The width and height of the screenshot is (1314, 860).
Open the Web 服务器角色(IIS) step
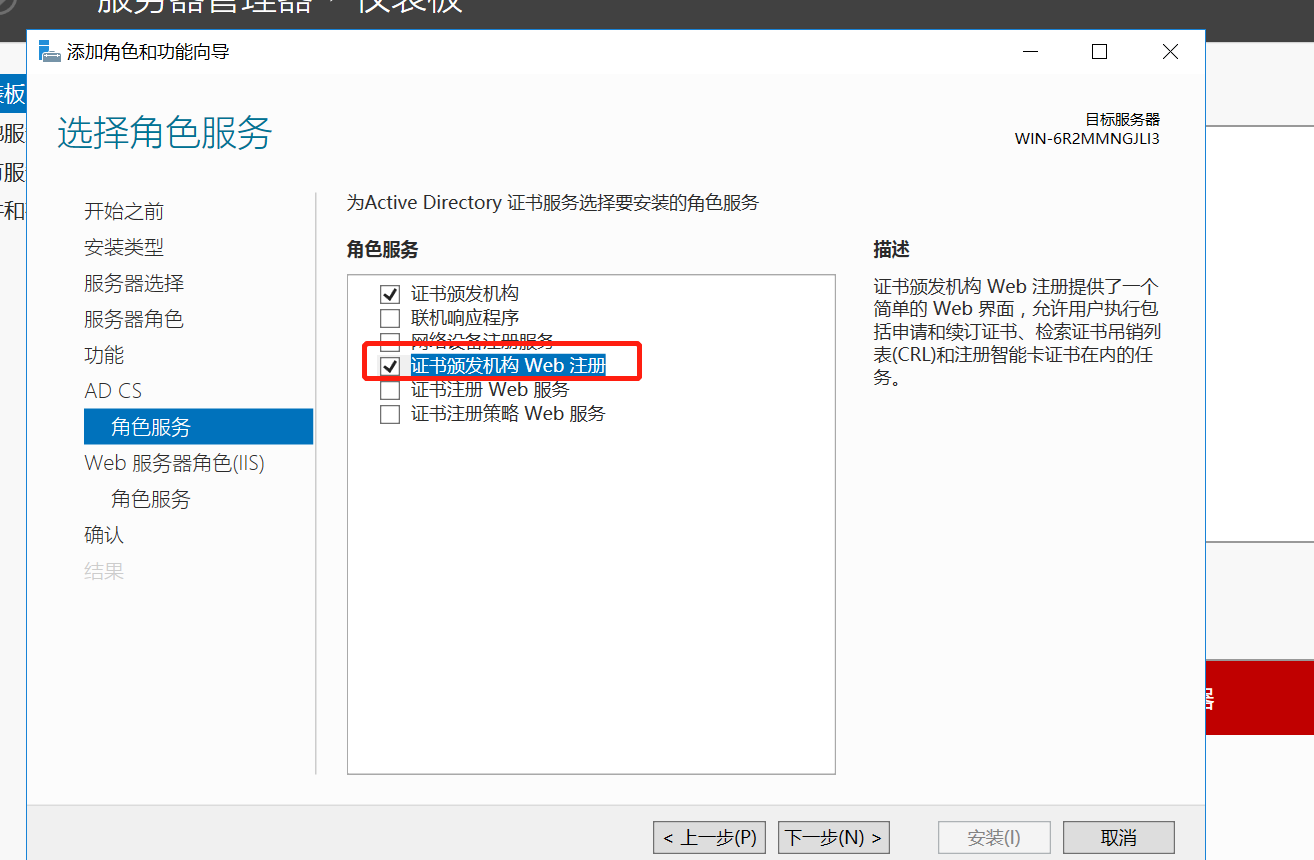[175, 463]
